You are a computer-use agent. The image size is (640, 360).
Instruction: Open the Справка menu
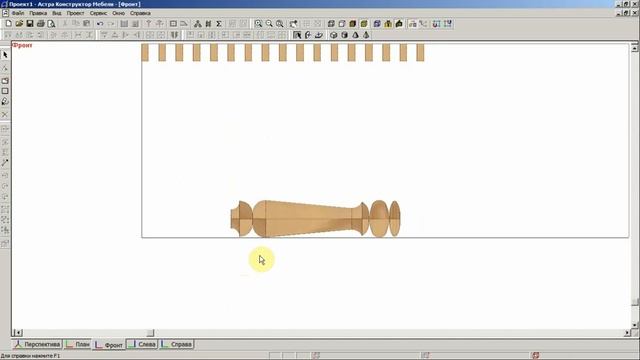140,13
